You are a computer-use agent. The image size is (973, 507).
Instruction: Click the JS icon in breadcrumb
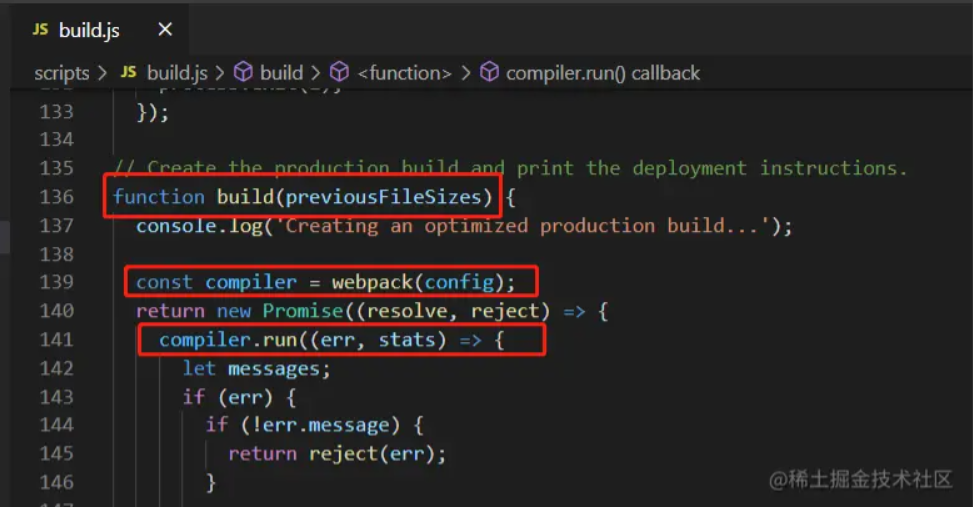pyautogui.click(x=128, y=73)
